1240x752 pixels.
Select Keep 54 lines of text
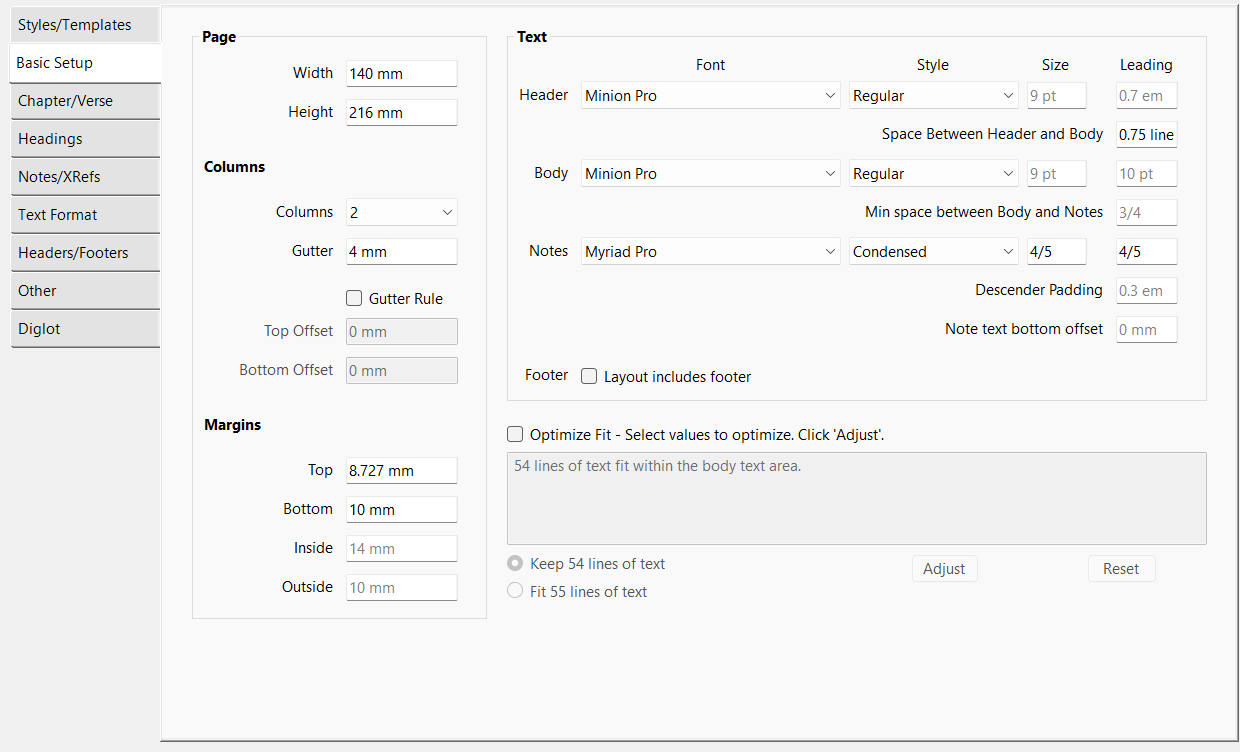pos(515,564)
